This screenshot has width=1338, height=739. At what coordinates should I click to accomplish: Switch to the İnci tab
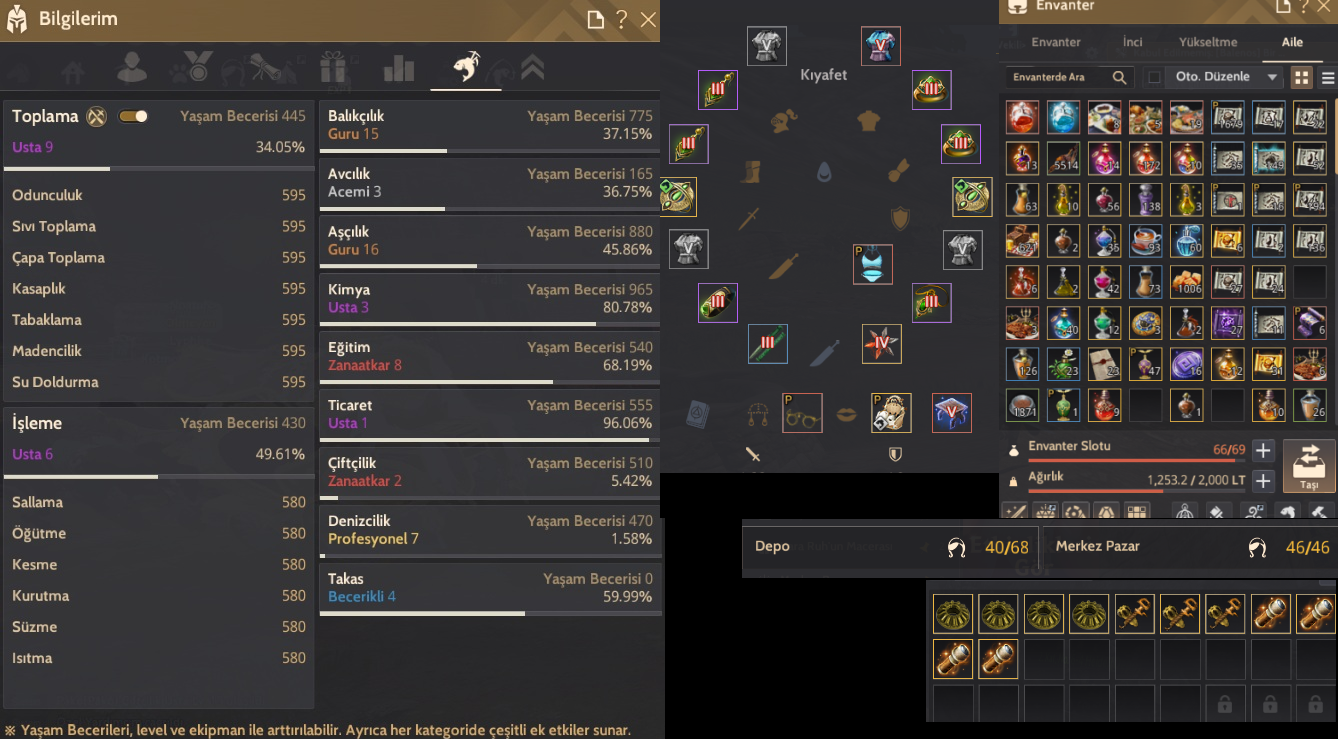coord(1132,42)
